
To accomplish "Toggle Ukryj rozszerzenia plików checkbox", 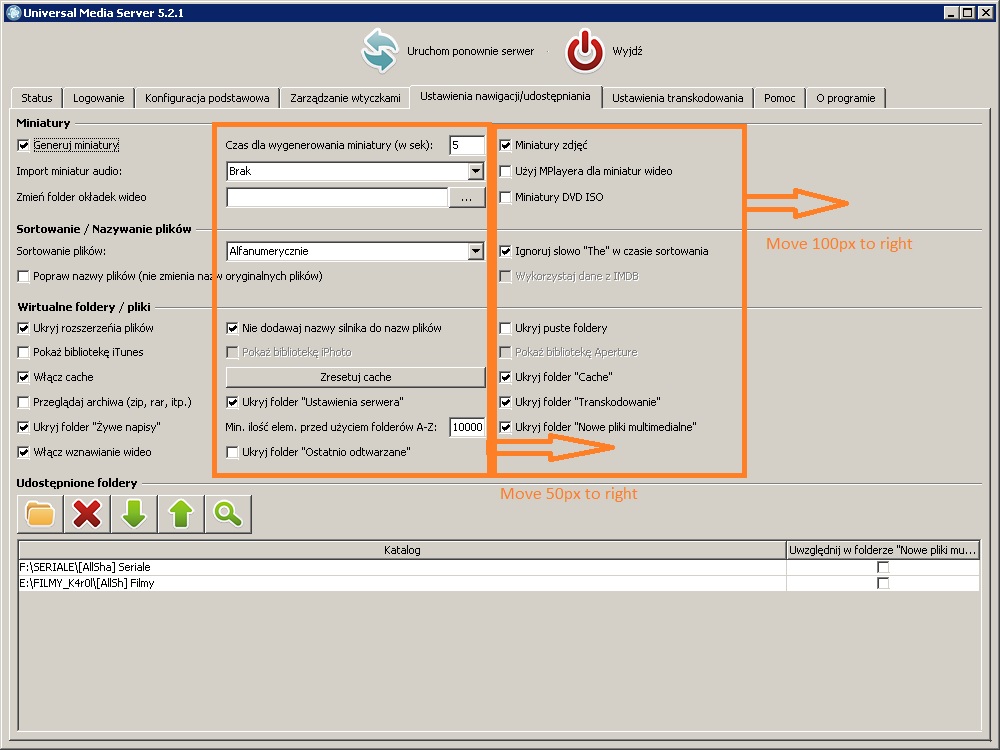I will click(x=24, y=328).
